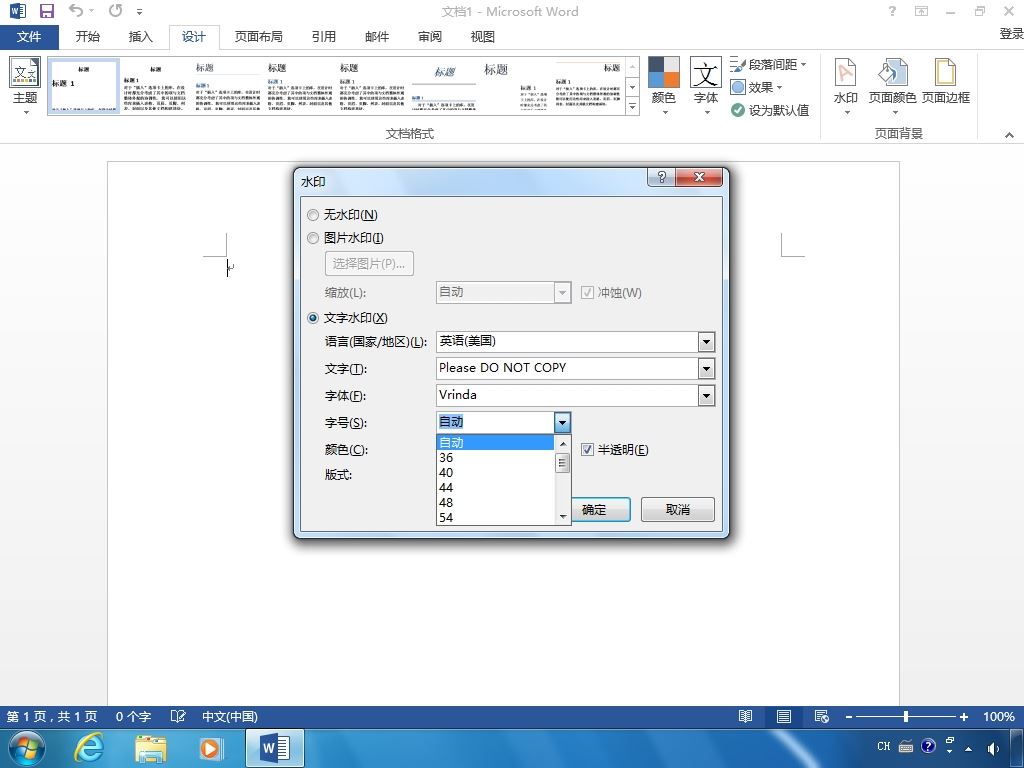1024x768 pixels.
Task: Collapse the ribbon with the chevron
Action: [x=1009, y=135]
